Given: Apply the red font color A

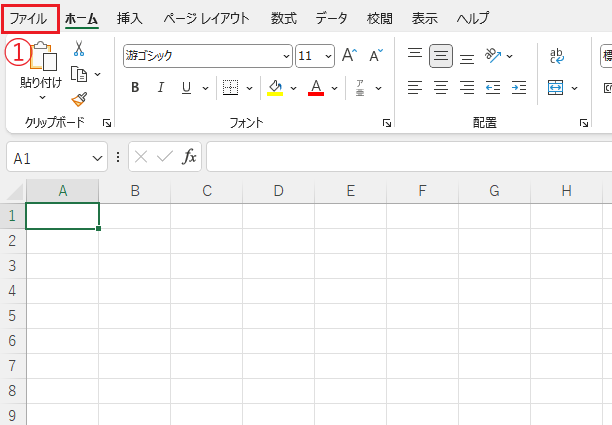Looking at the screenshot, I should point(316,87).
